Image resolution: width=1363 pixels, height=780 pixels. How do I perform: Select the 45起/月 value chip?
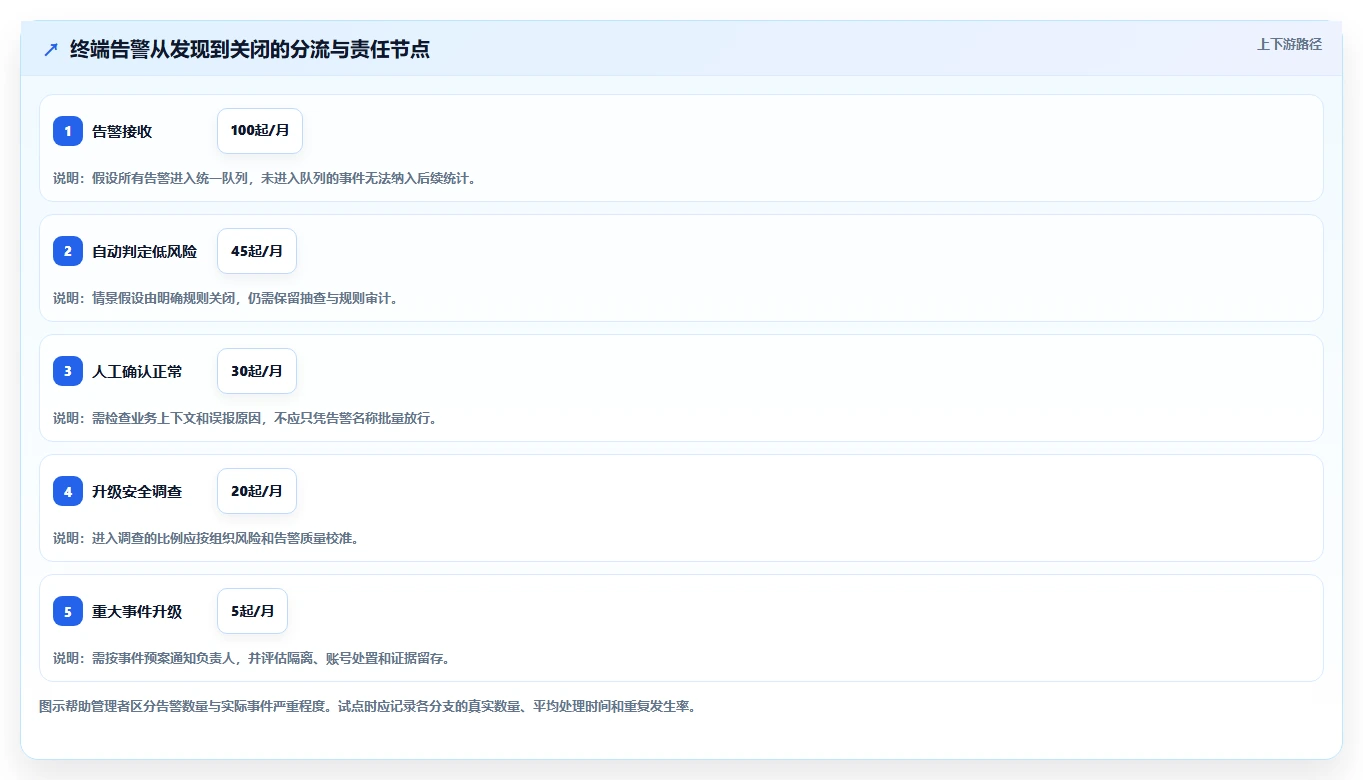click(x=257, y=251)
